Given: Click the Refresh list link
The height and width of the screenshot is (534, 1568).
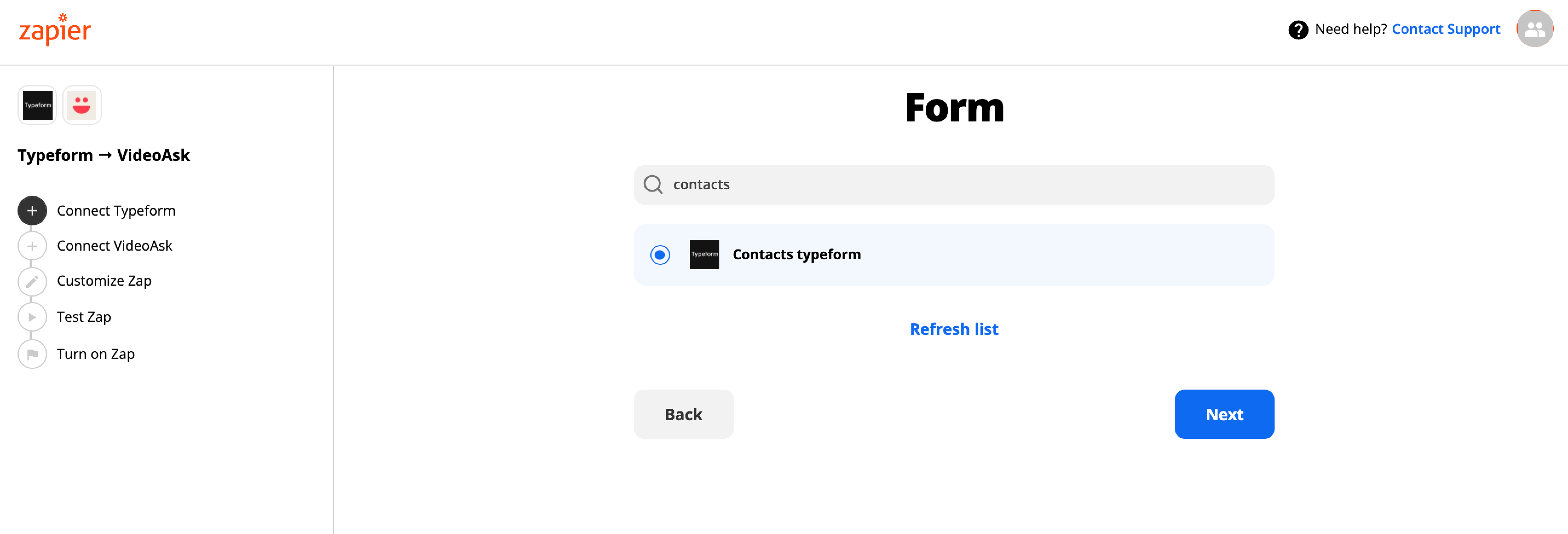Looking at the screenshot, I should [954, 329].
